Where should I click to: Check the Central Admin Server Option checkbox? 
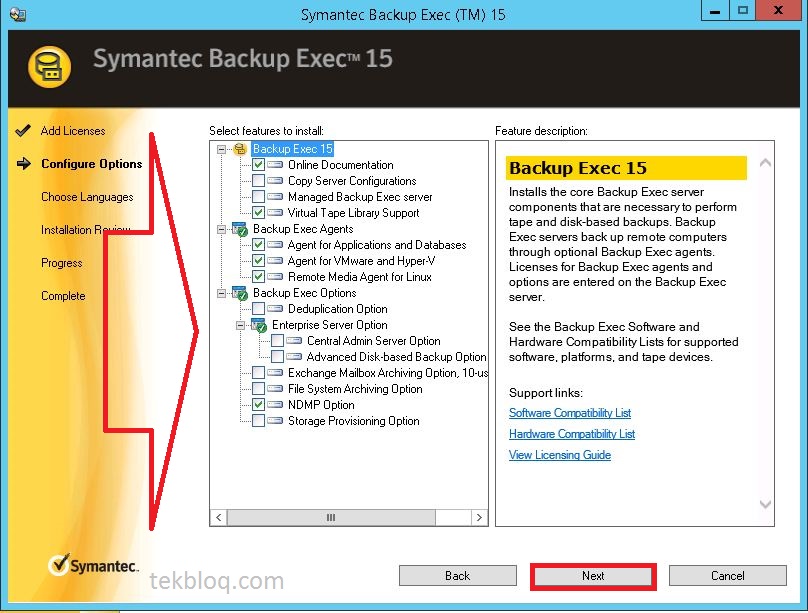click(278, 341)
